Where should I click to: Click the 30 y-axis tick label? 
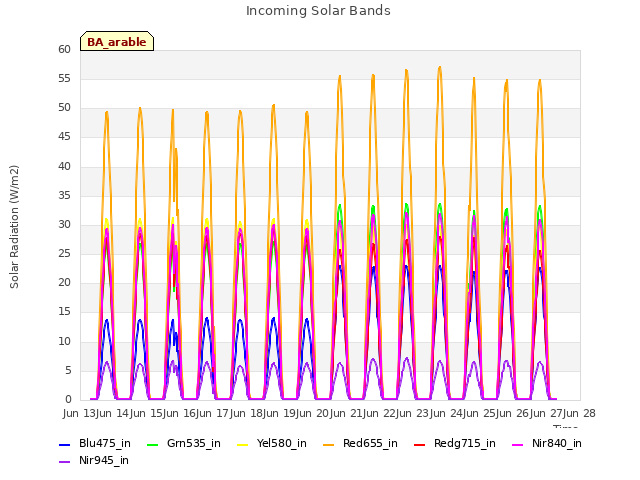[64, 224]
